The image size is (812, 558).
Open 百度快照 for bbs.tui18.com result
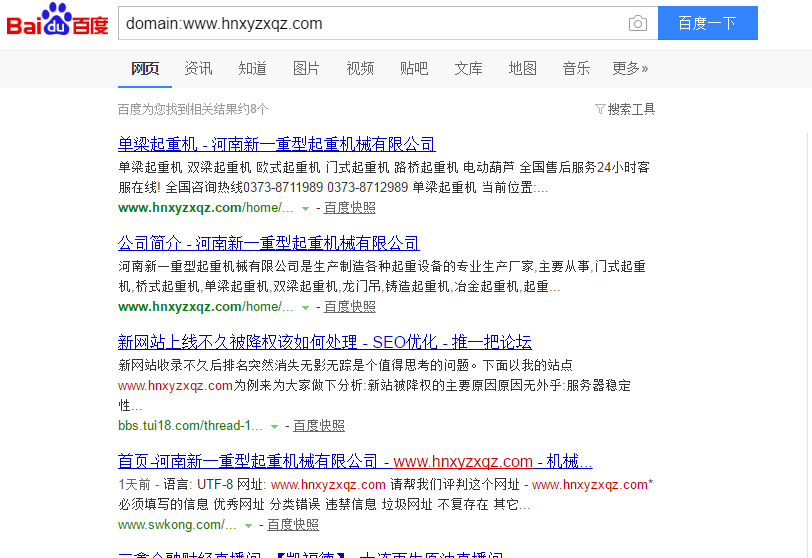(319, 425)
